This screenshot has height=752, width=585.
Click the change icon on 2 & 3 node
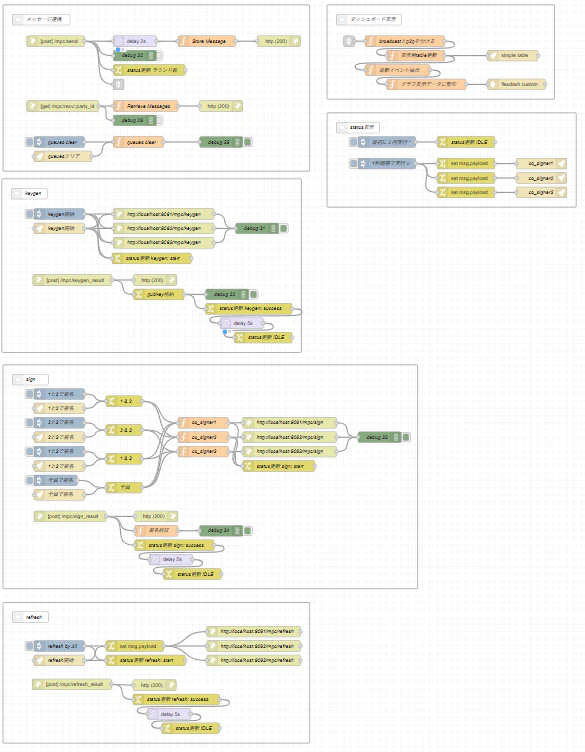(x=111, y=430)
